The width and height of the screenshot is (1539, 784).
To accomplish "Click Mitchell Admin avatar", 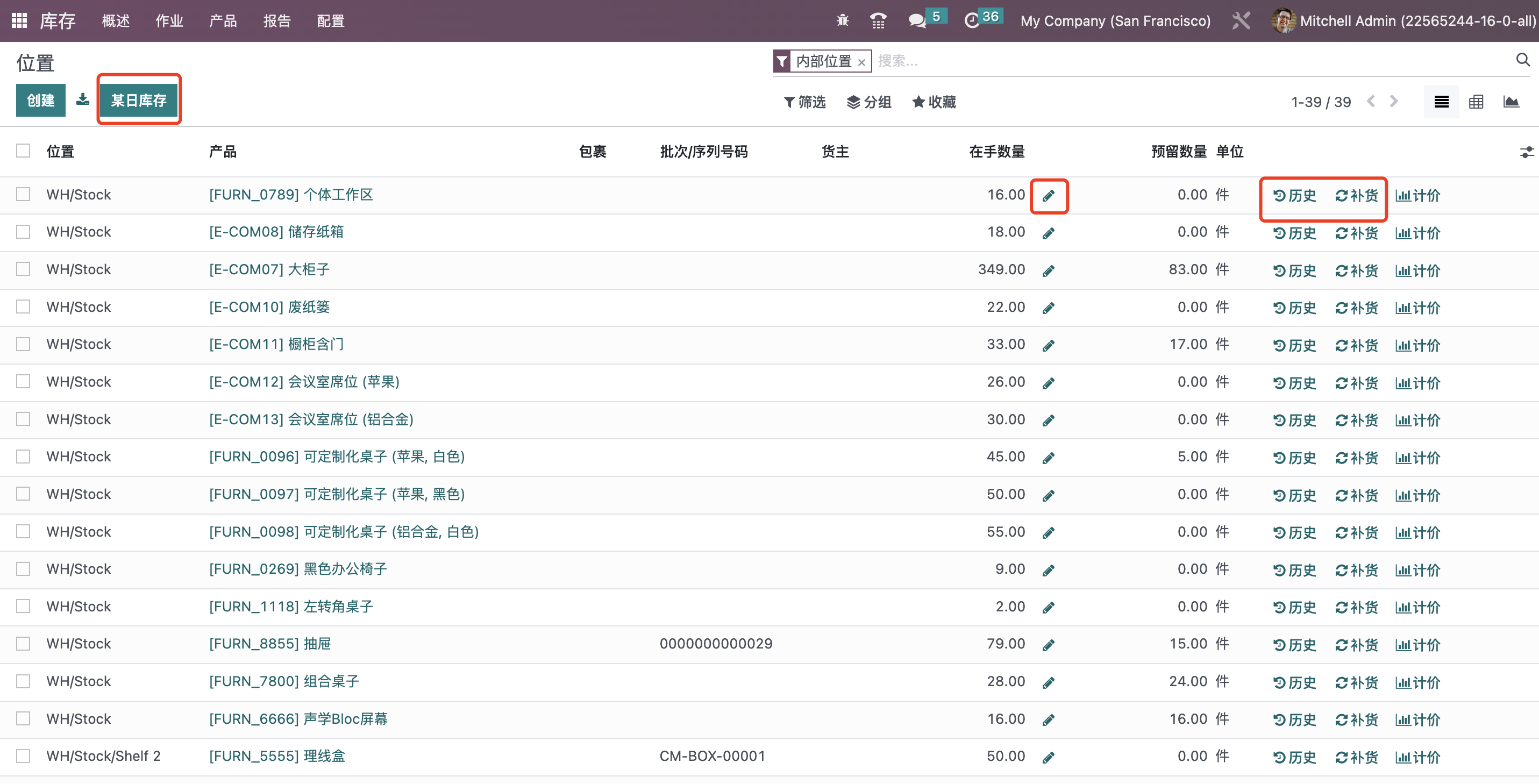I will 1283,21.
